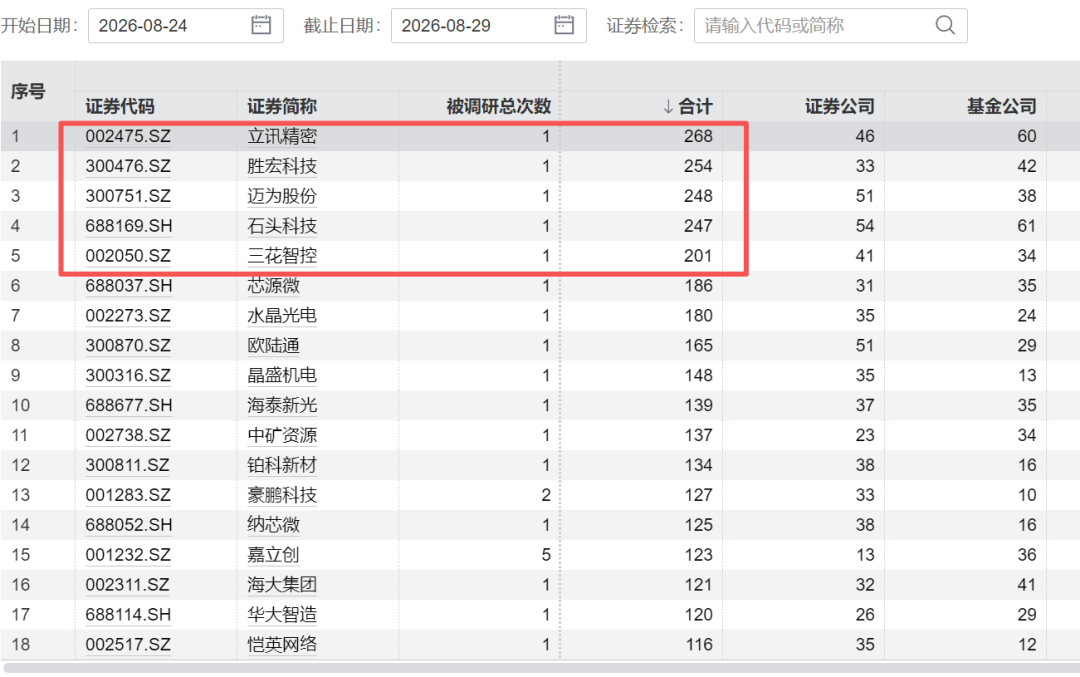Select the total value 165 for 欧陆通
Image resolution: width=1080 pixels, height=677 pixels.
698,346
